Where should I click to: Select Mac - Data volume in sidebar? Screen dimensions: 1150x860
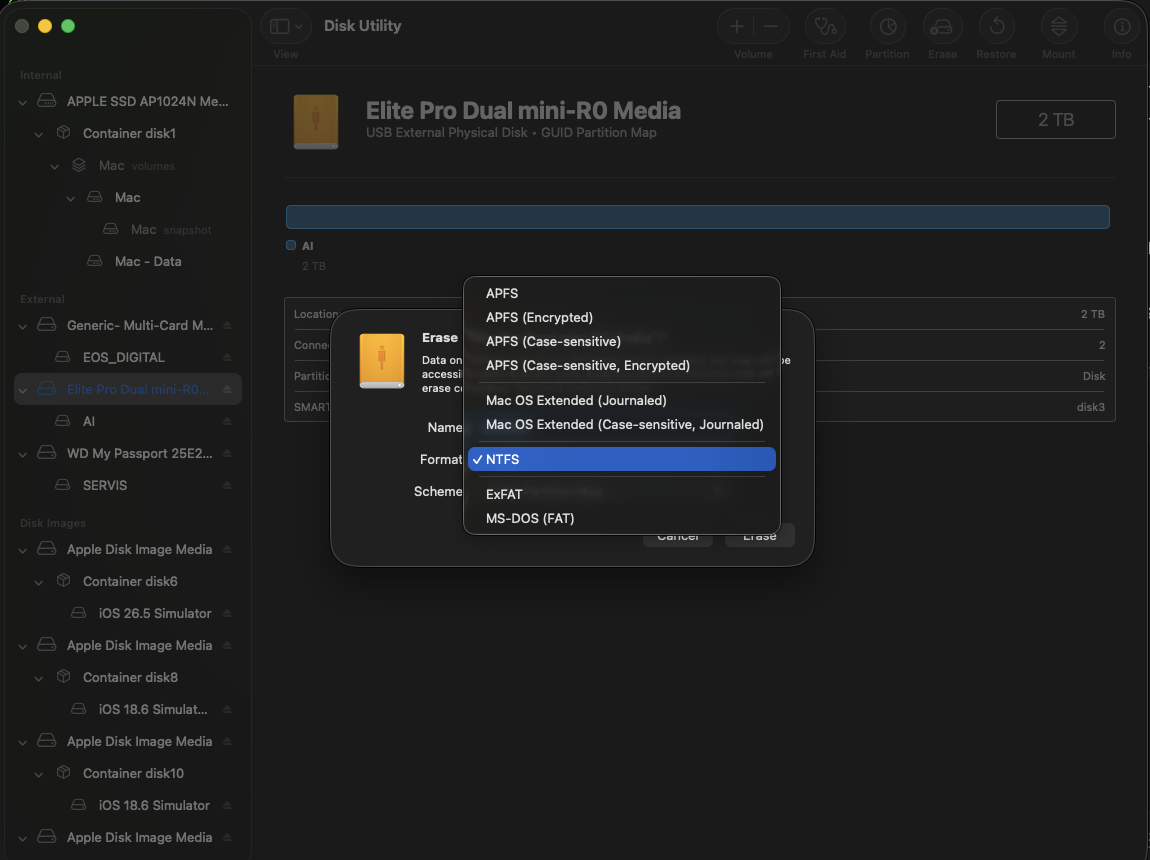[x=128, y=261]
